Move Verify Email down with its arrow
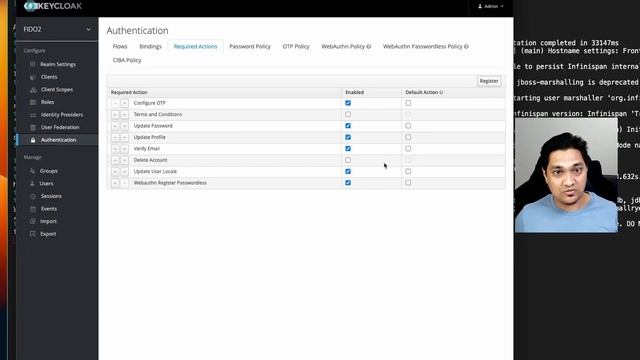 pyautogui.click(x=124, y=149)
